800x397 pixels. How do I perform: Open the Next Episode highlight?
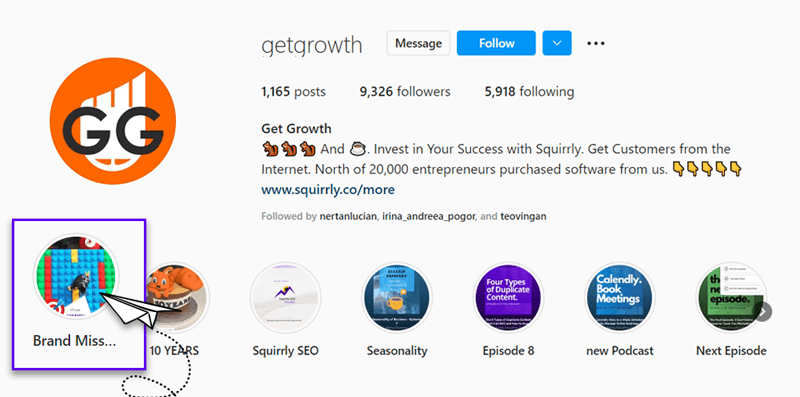(731, 297)
